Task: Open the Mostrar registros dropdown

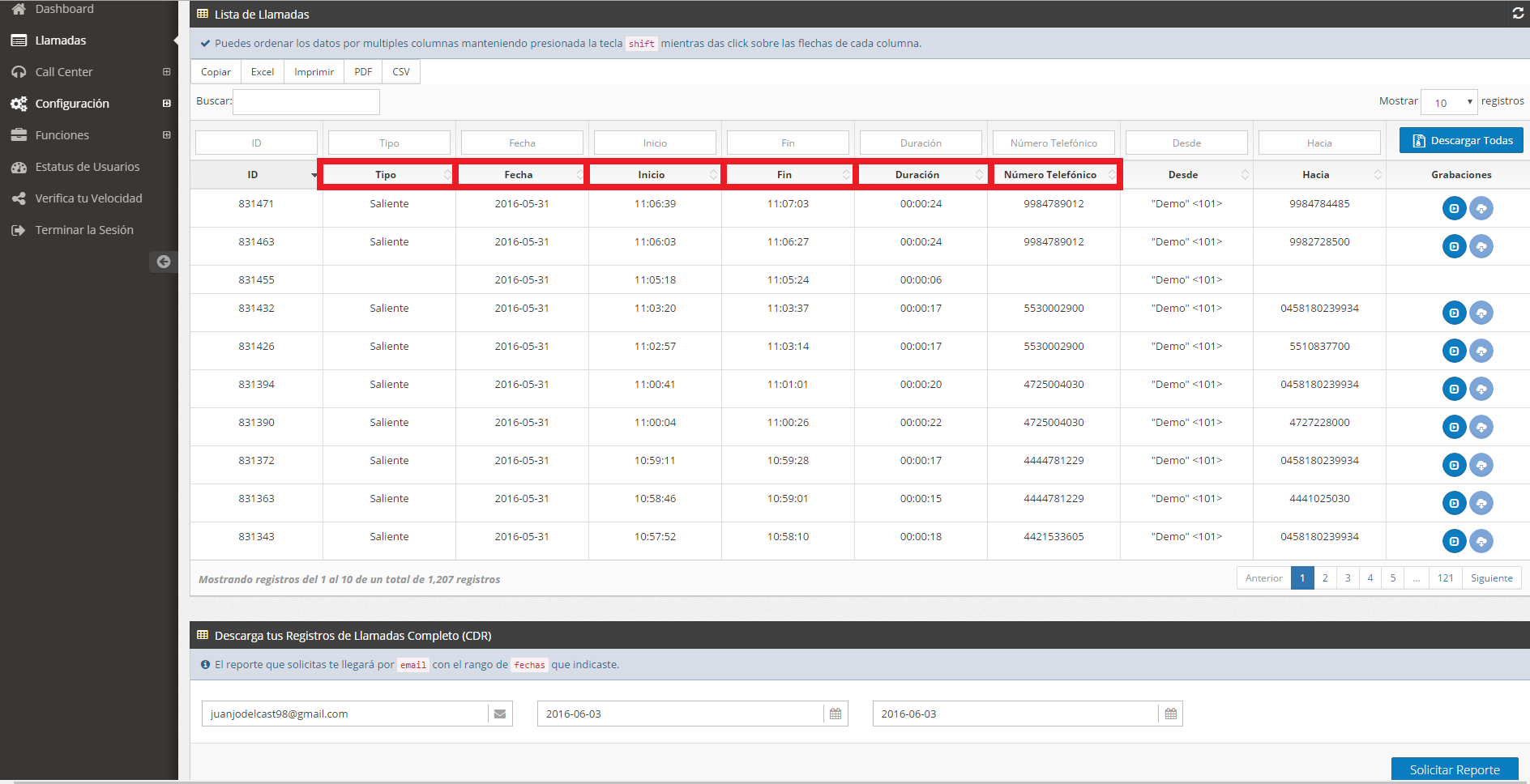Action: pos(1449,102)
